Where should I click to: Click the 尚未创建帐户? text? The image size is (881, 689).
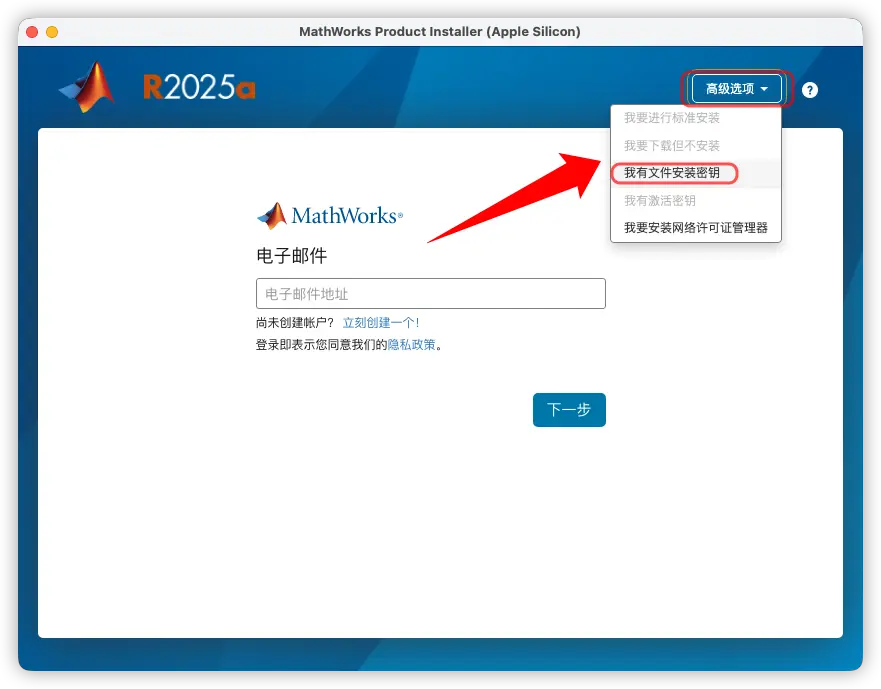pos(295,323)
